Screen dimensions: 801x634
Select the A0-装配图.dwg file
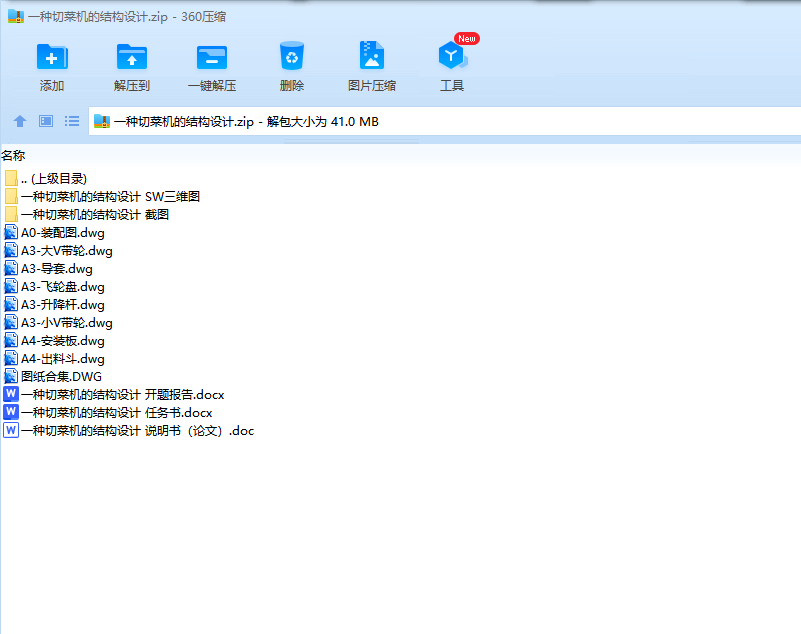[x=55, y=233]
